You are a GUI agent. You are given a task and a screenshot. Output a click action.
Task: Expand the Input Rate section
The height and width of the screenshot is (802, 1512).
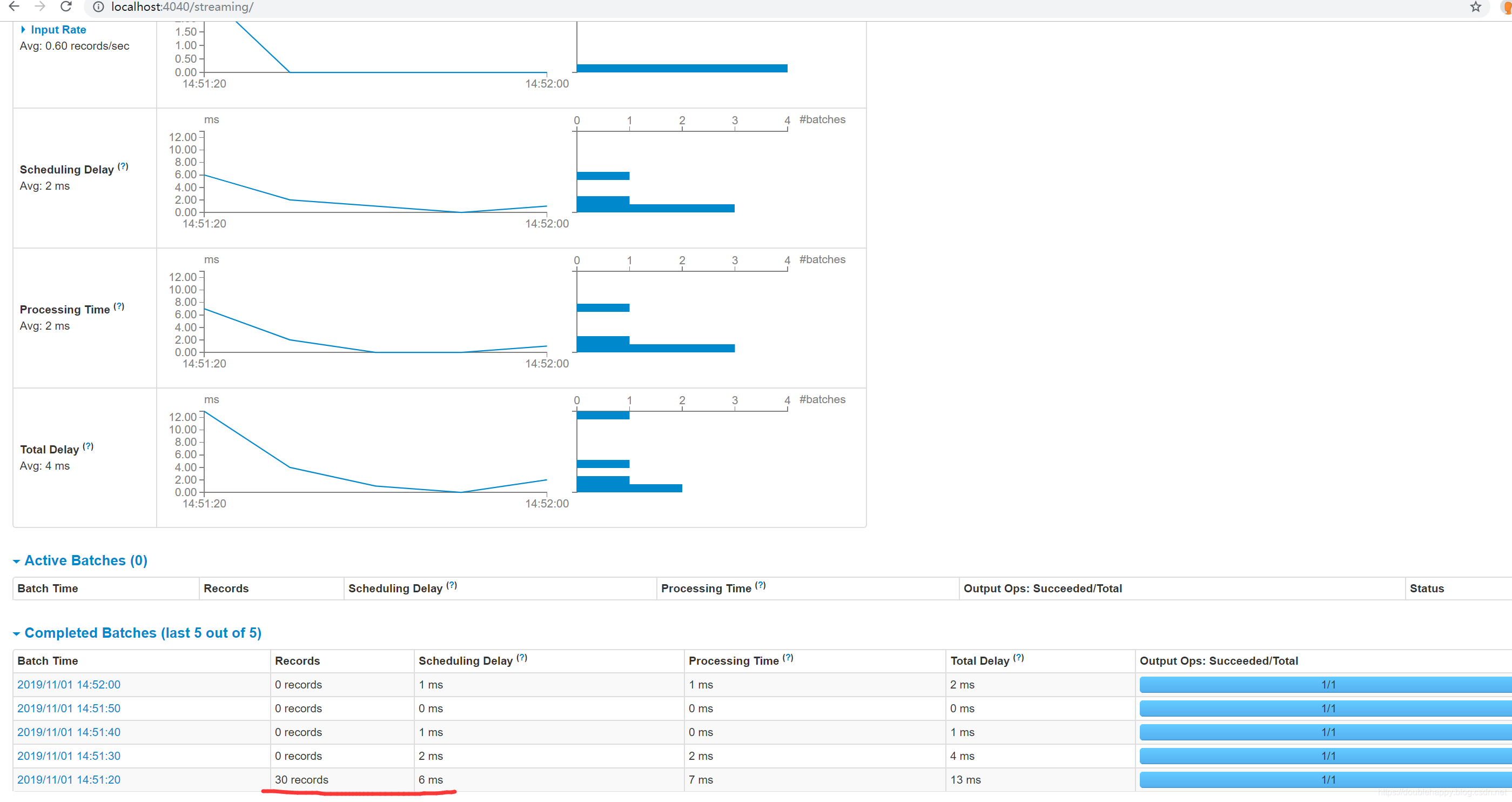tap(57, 29)
